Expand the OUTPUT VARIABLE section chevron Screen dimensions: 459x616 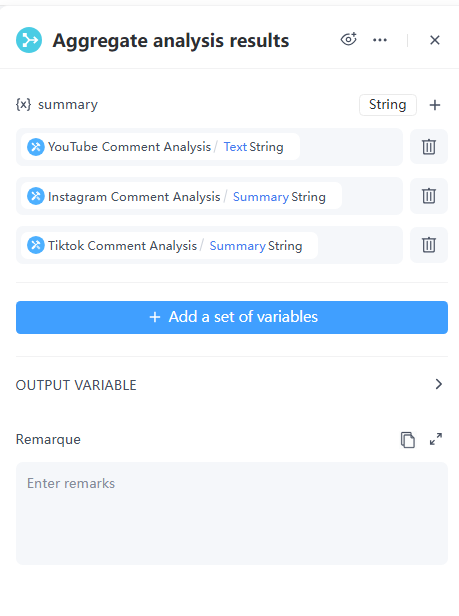click(x=439, y=384)
